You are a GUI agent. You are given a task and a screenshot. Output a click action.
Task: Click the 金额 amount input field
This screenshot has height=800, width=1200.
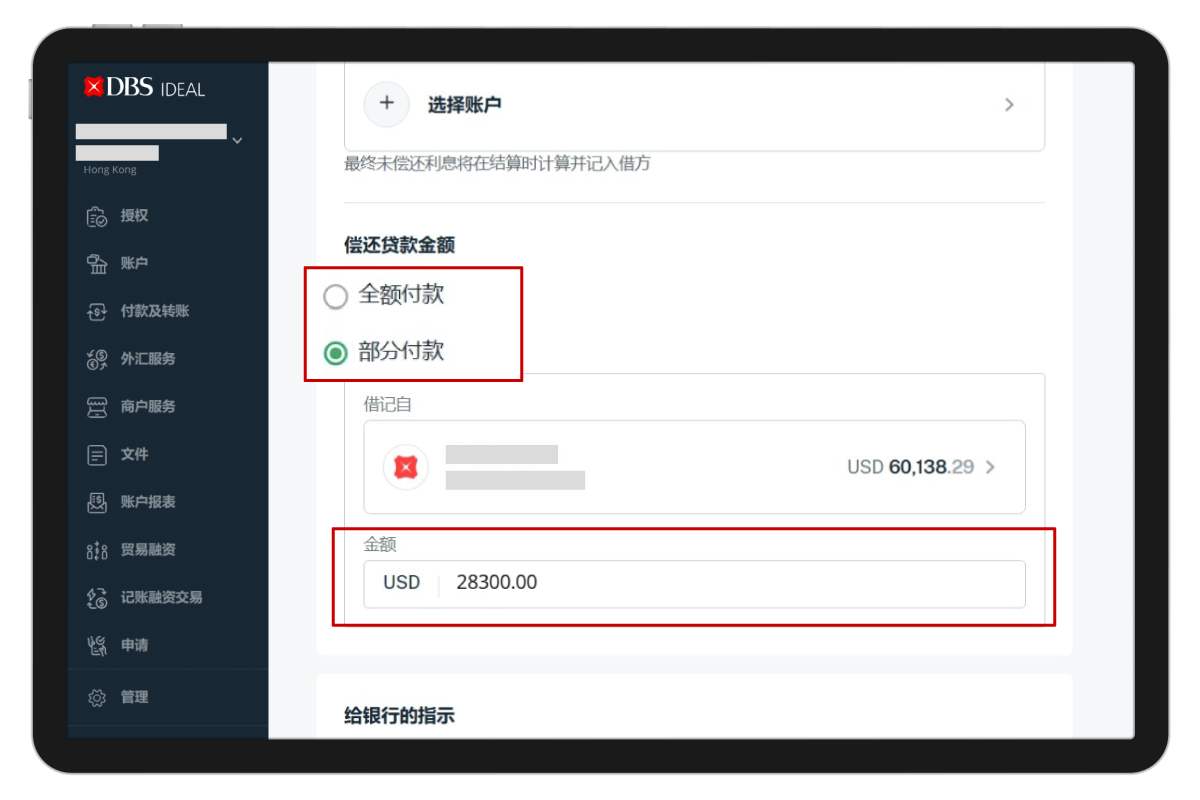(735, 583)
